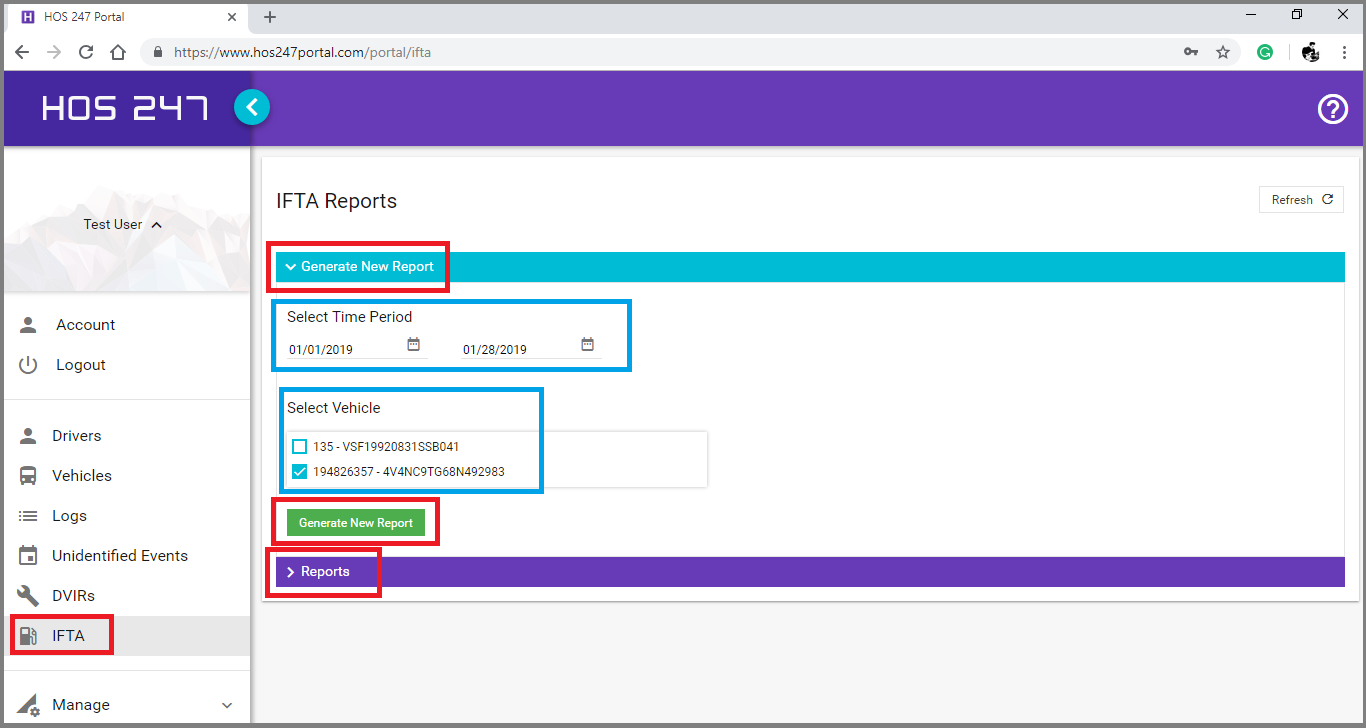Collapse the sidebar with the teal arrow button
The height and width of the screenshot is (728, 1366).
coord(252,107)
